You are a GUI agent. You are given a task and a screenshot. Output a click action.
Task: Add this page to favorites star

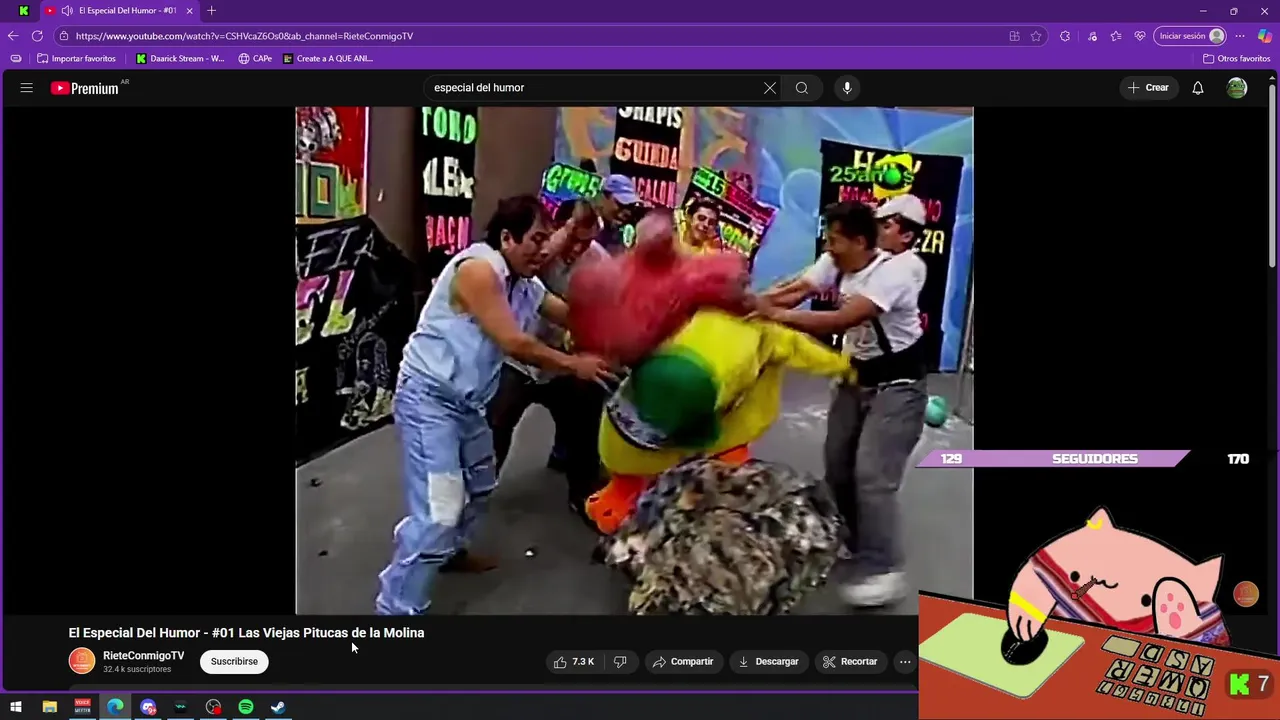point(1036,36)
